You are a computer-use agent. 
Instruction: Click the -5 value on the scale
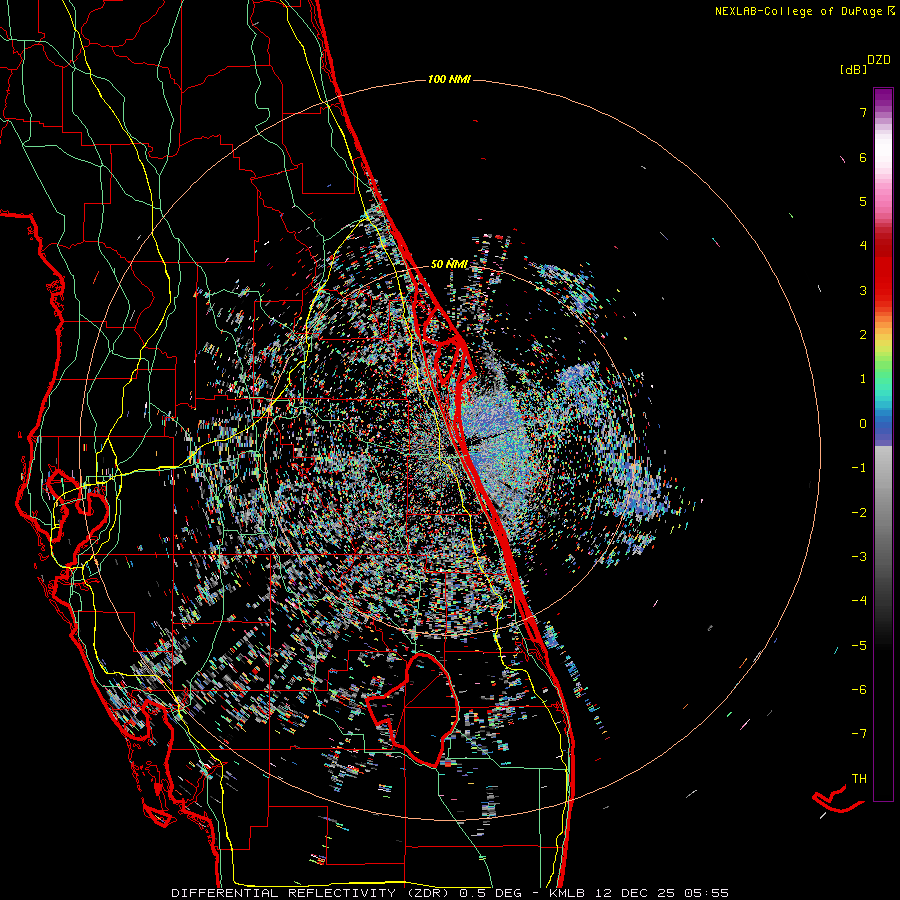coord(859,645)
